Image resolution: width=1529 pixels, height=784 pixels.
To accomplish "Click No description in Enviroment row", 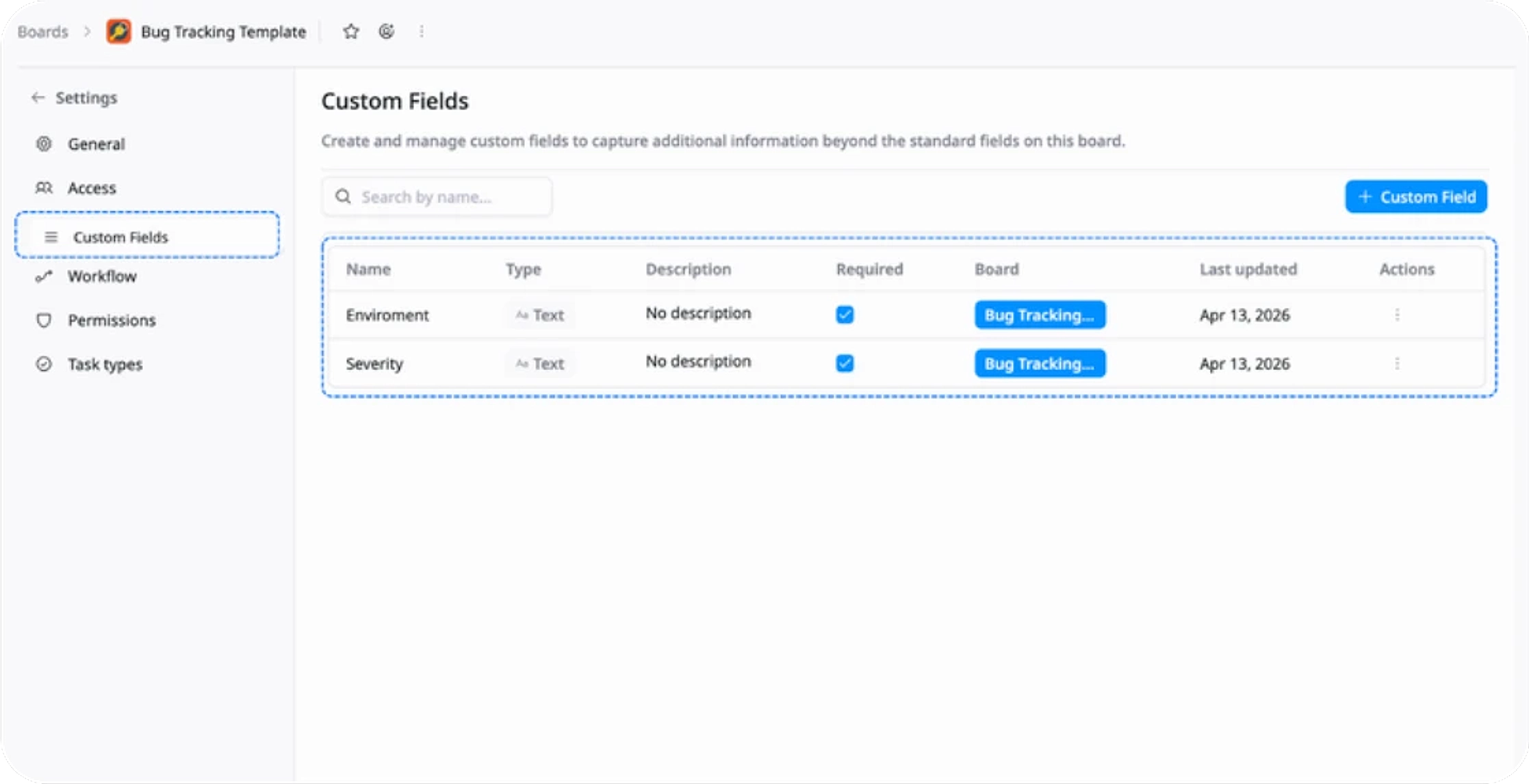I will [x=698, y=313].
